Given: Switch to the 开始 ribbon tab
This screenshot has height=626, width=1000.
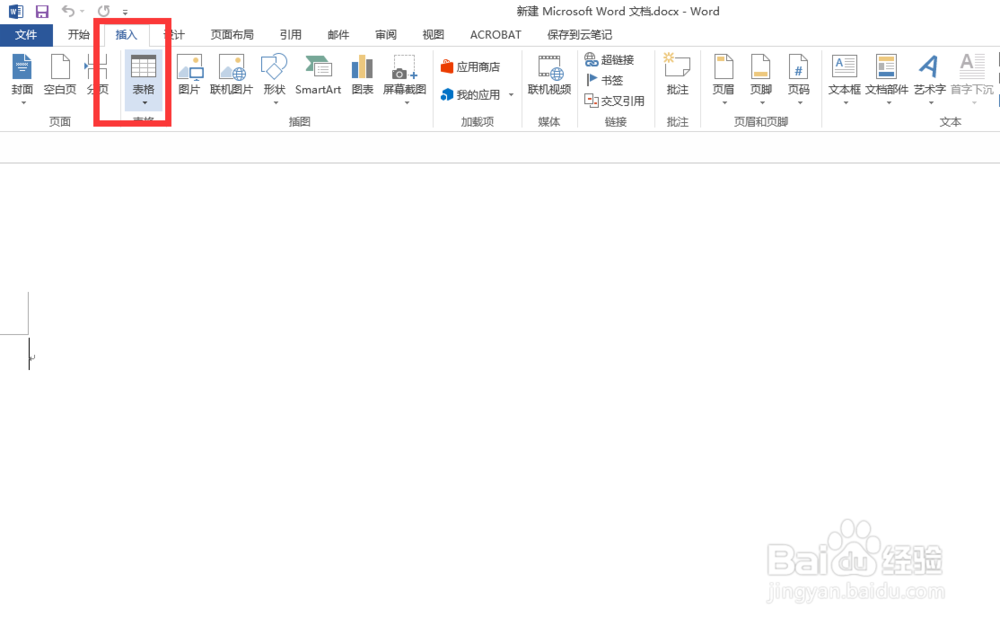Looking at the screenshot, I should coord(80,34).
